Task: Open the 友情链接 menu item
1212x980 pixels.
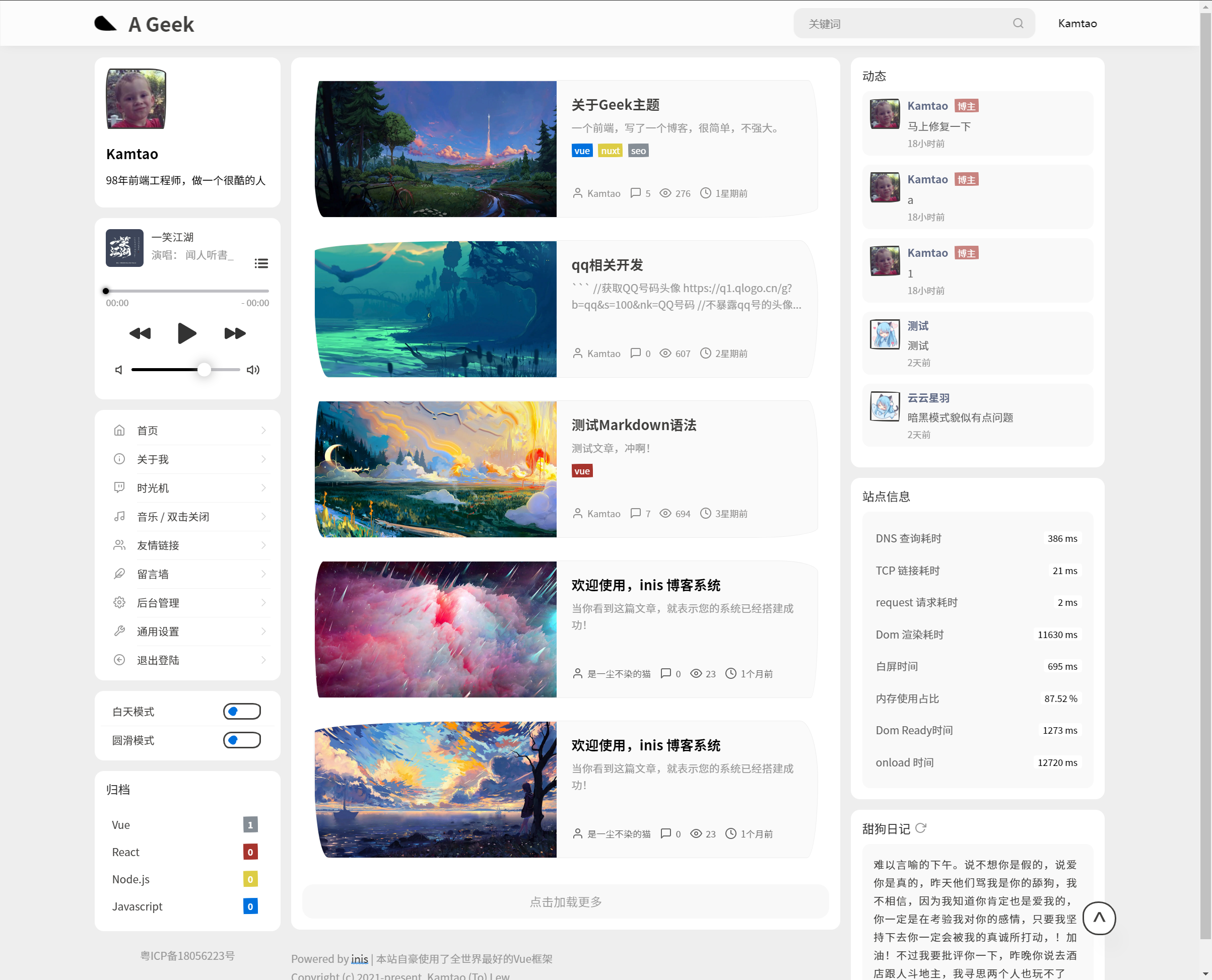Action: 187,545
